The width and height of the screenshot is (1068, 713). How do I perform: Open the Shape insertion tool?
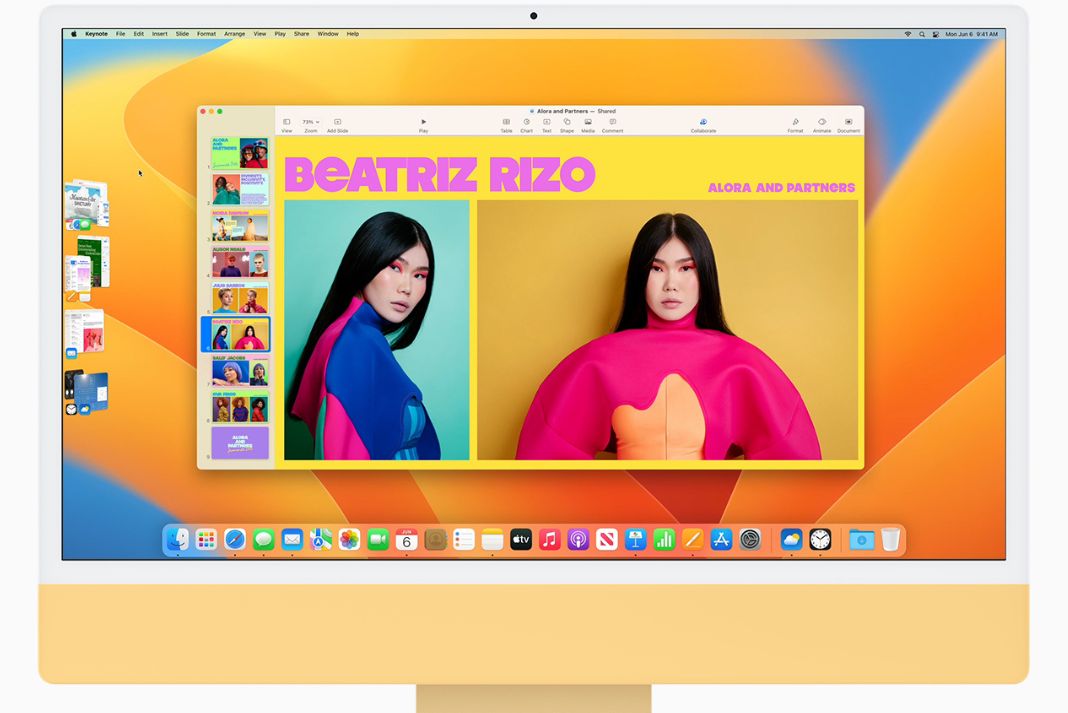pos(567,122)
